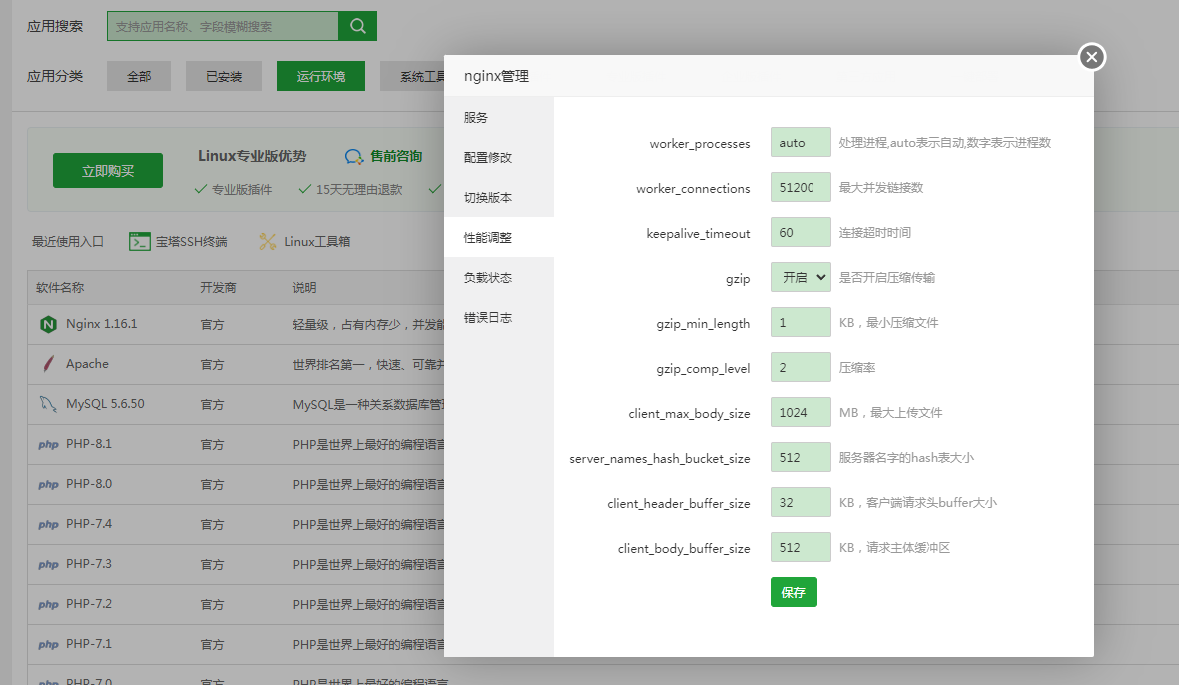Edit the worker_processes field
The height and width of the screenshot is (685, 1179).
point(800,142)
